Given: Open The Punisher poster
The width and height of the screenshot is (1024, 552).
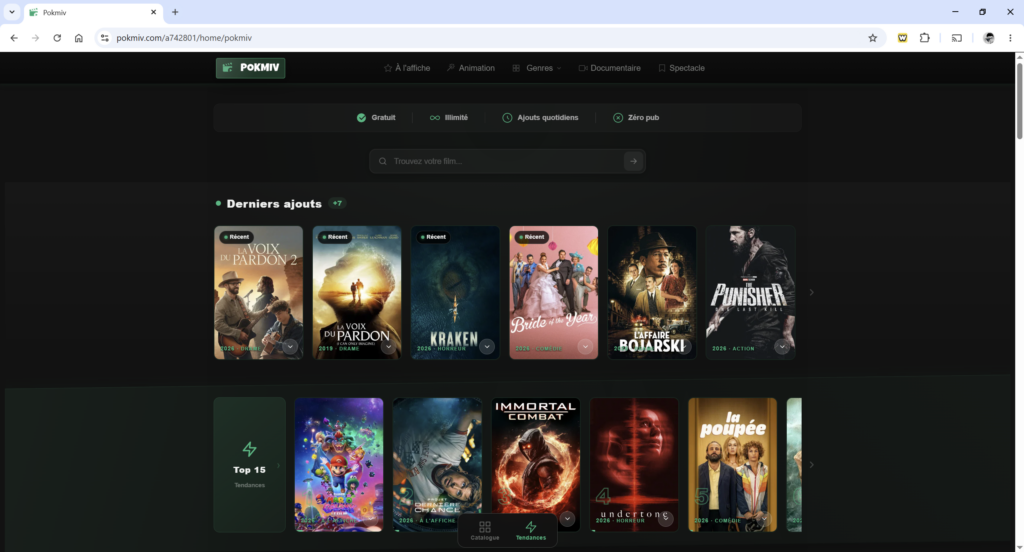Looking at the screenshot, I should click(x=750, y=292).
